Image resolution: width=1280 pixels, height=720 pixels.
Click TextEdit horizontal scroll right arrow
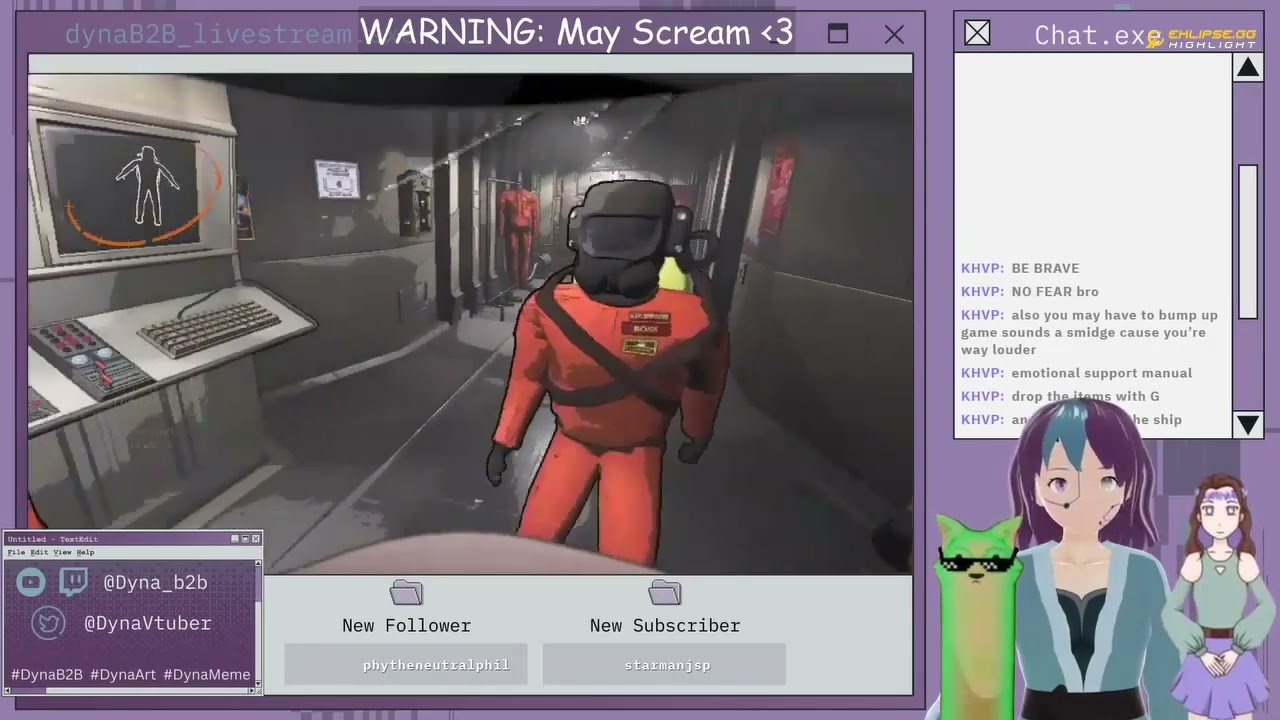251,691
